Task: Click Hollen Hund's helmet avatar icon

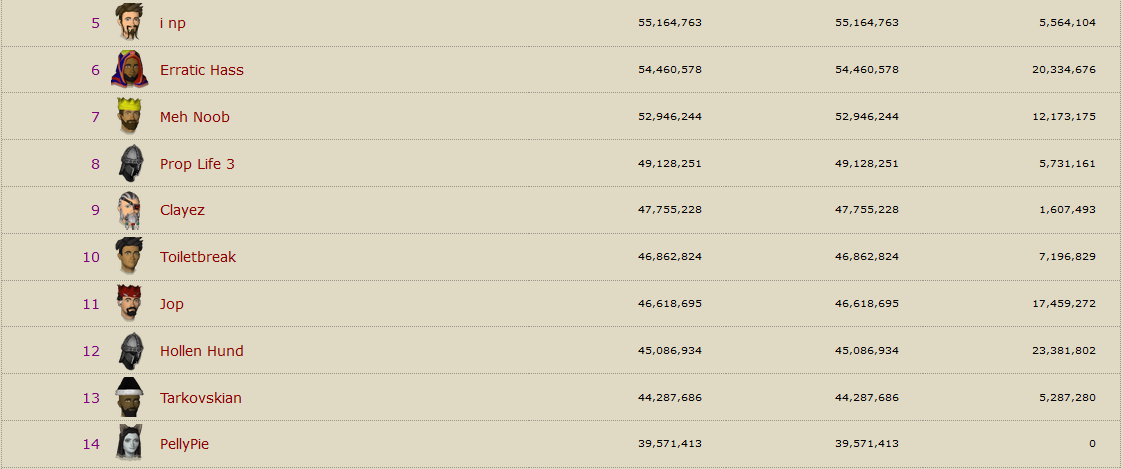Action: point(130,351)
